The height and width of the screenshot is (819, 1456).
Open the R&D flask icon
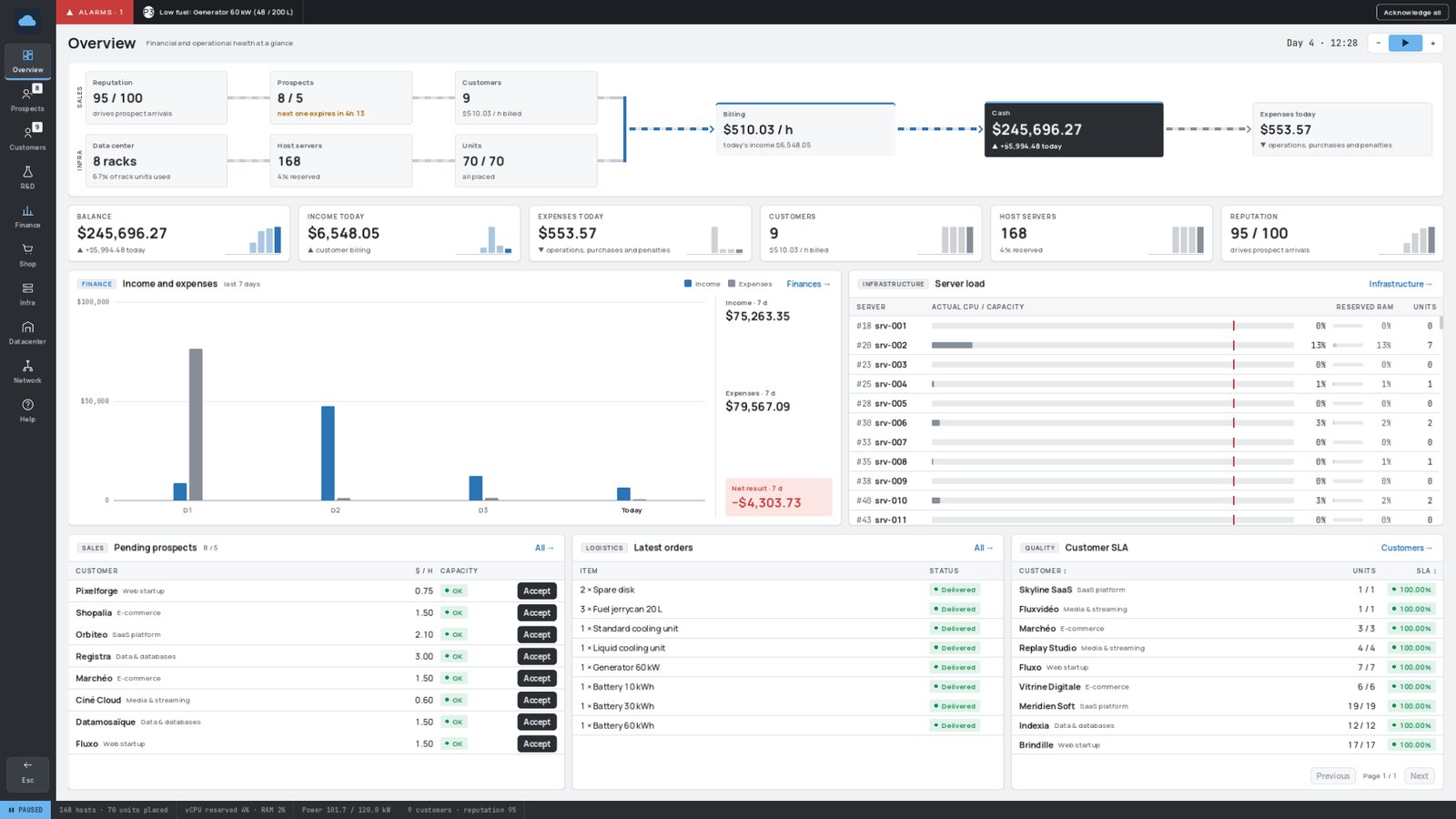[x=27, y=177]
